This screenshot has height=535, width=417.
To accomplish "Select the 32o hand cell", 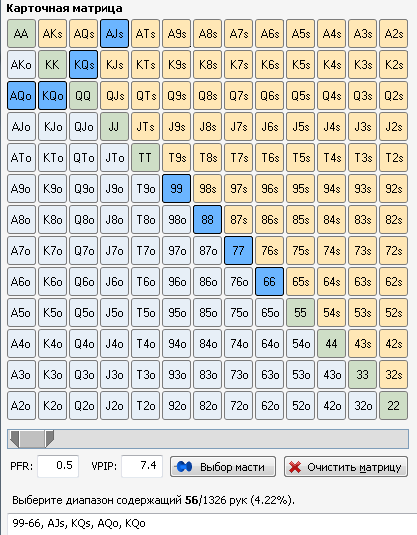I will click(362, 406).
